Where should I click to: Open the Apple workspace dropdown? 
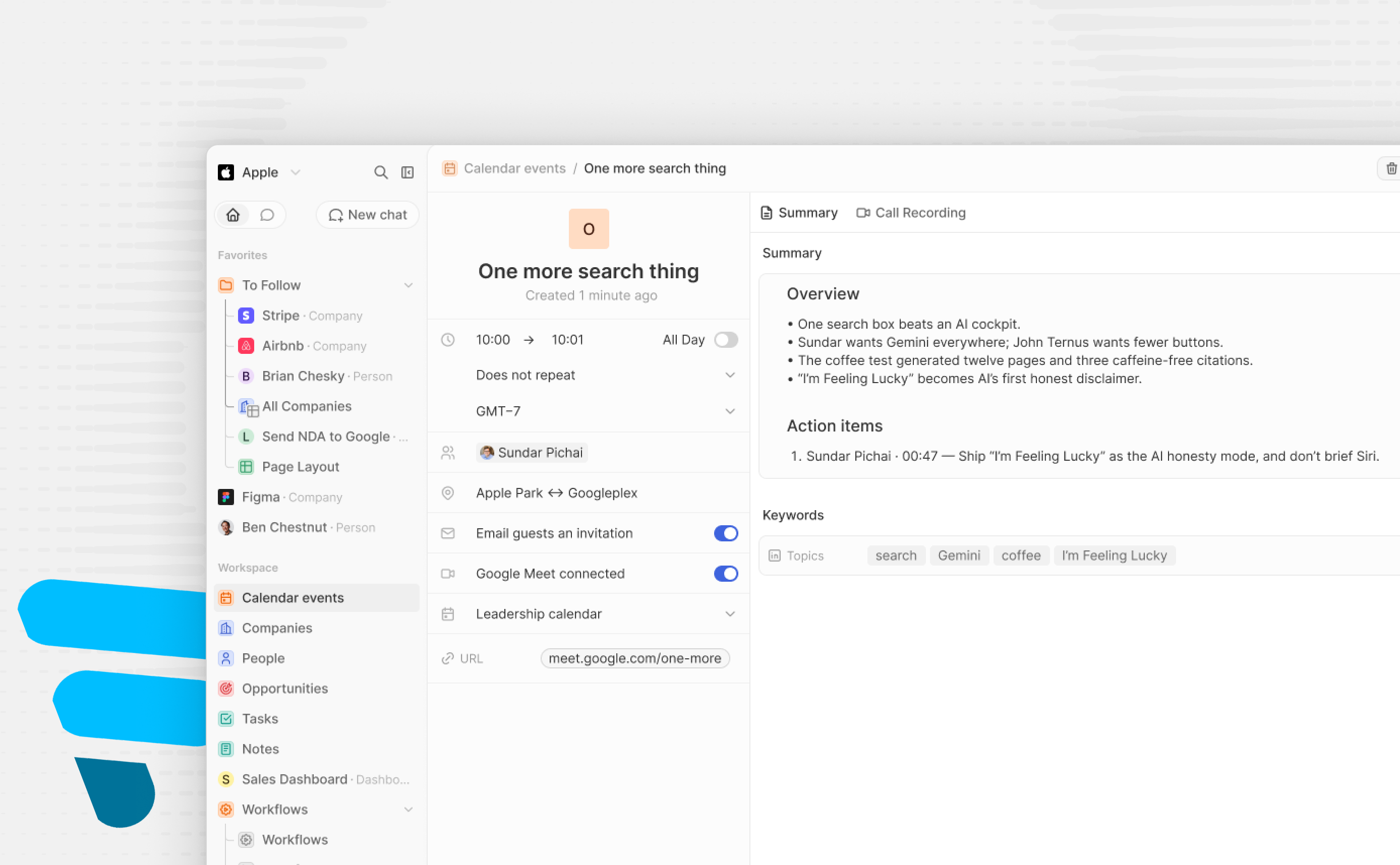pos(259,172)
